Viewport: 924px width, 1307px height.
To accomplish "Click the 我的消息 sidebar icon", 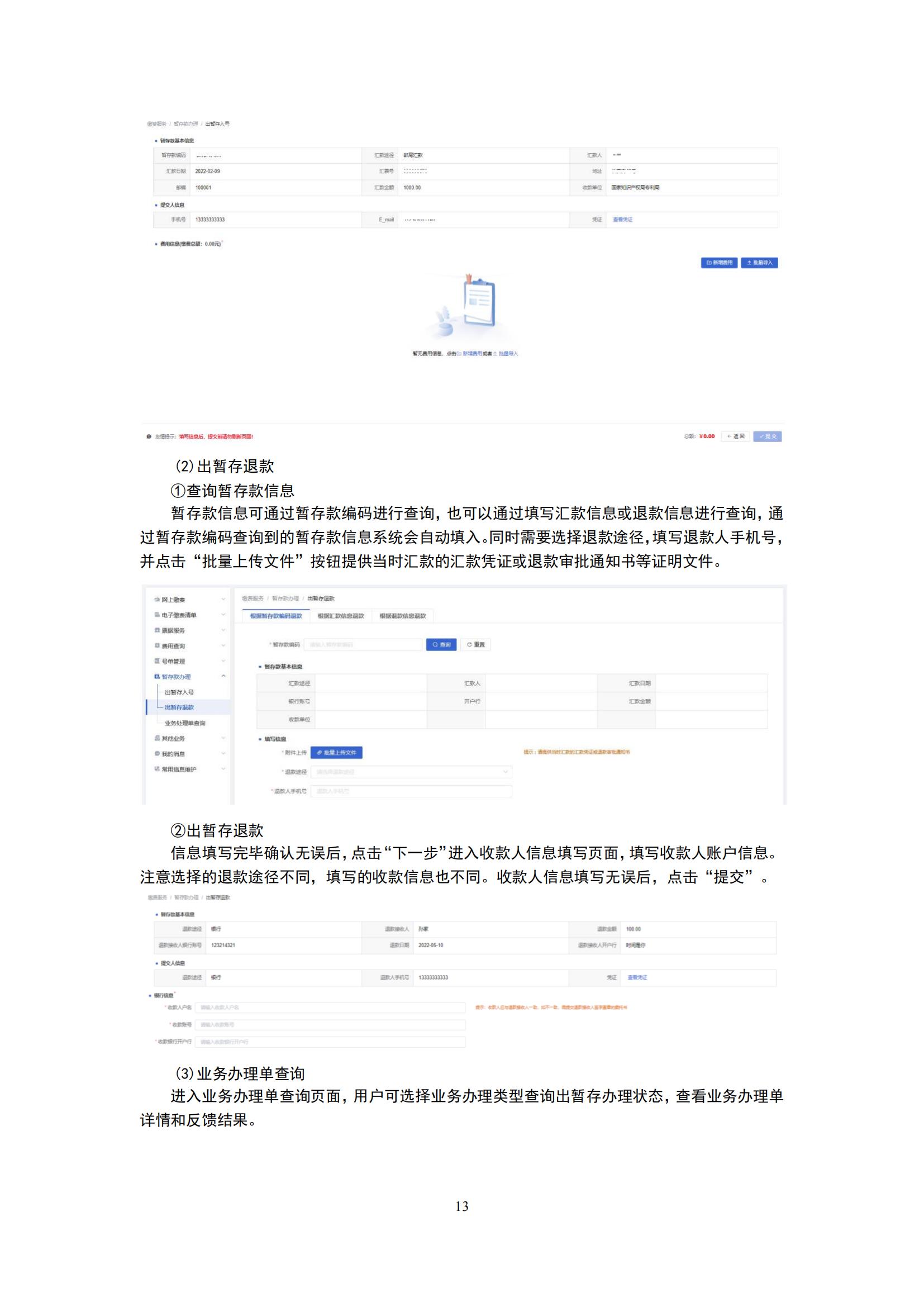I will [x=157, y=753].
